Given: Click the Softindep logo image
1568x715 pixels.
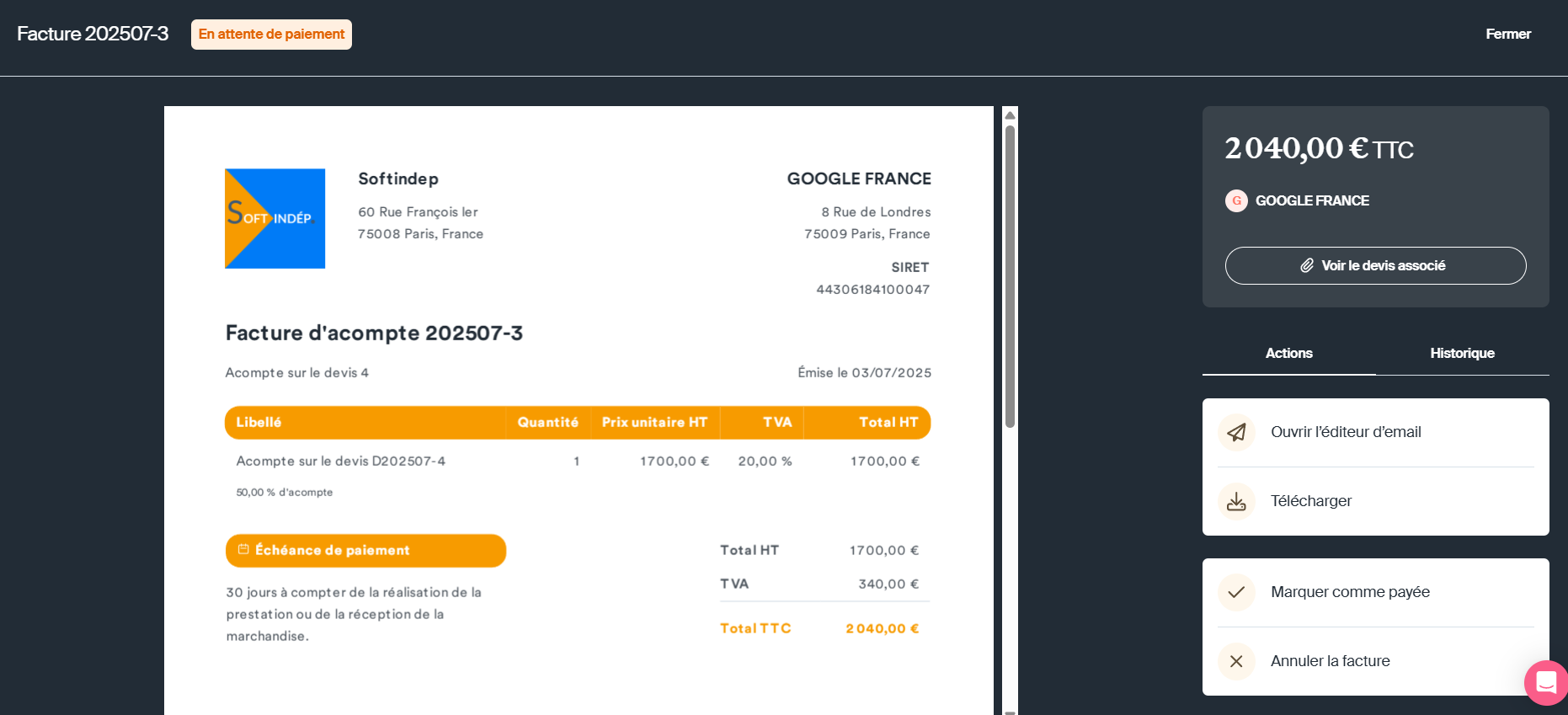Looking at the screenshot, I should click(x=275, y=219).
